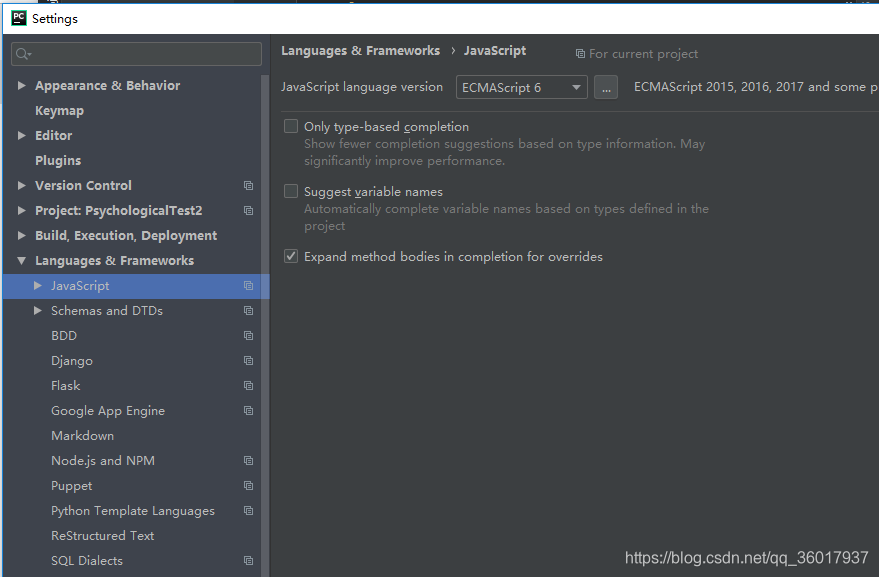This screenshot has width=879, height=577.
Task: Click the search magnifier icon in settings search
Action: coord(22,54)
